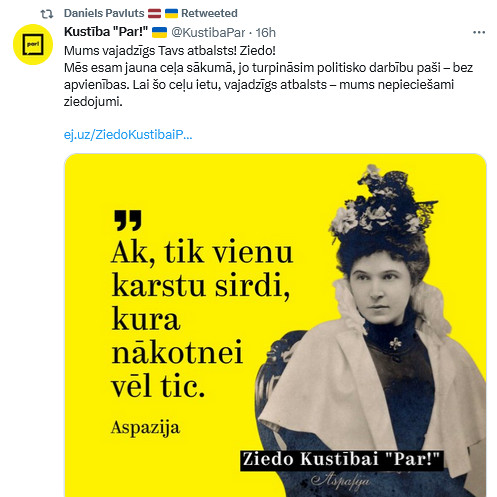Click the Ziedo Kustībai "Par!" banner in image
The width and height of the screenshot is (497, 497).
(341, 459)
